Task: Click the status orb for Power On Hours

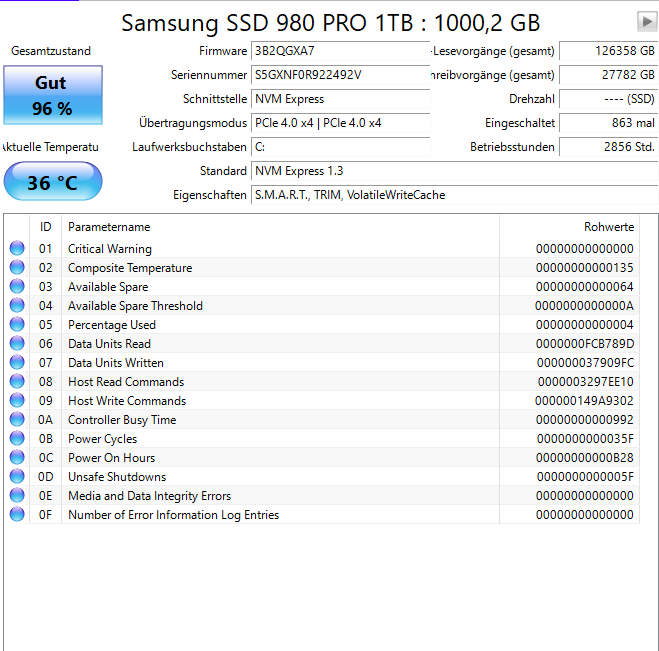Action: pyautogui.click(x=17, y=457)
